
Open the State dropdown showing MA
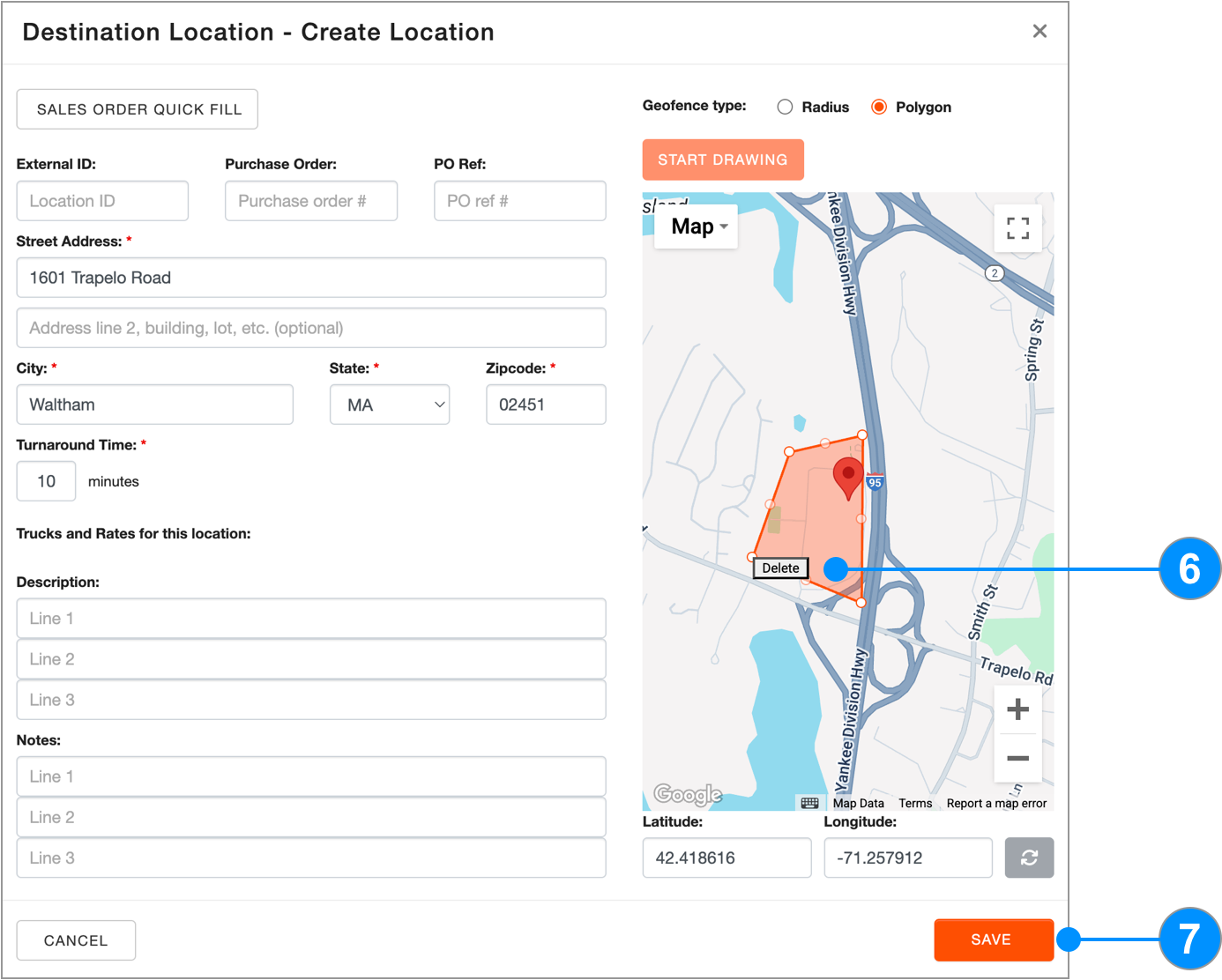(x=390, y=405)
